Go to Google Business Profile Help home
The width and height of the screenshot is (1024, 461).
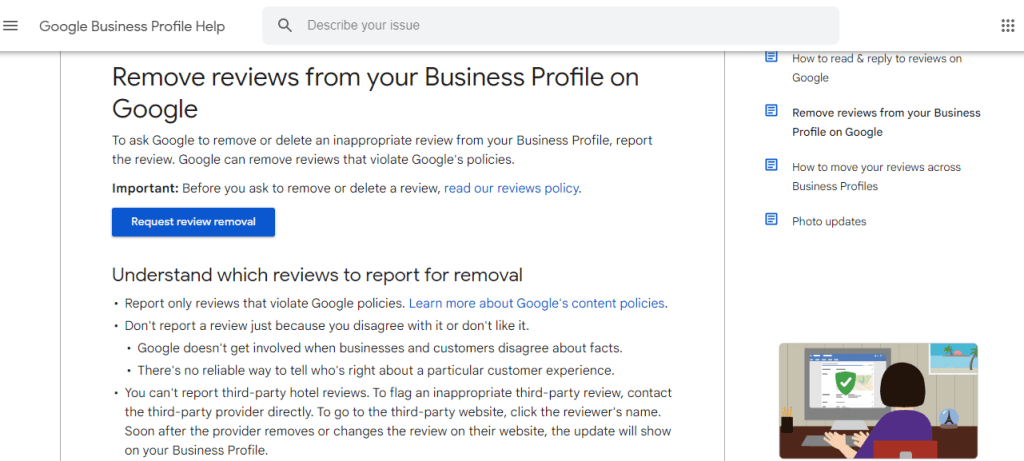(x=132, y=26)
